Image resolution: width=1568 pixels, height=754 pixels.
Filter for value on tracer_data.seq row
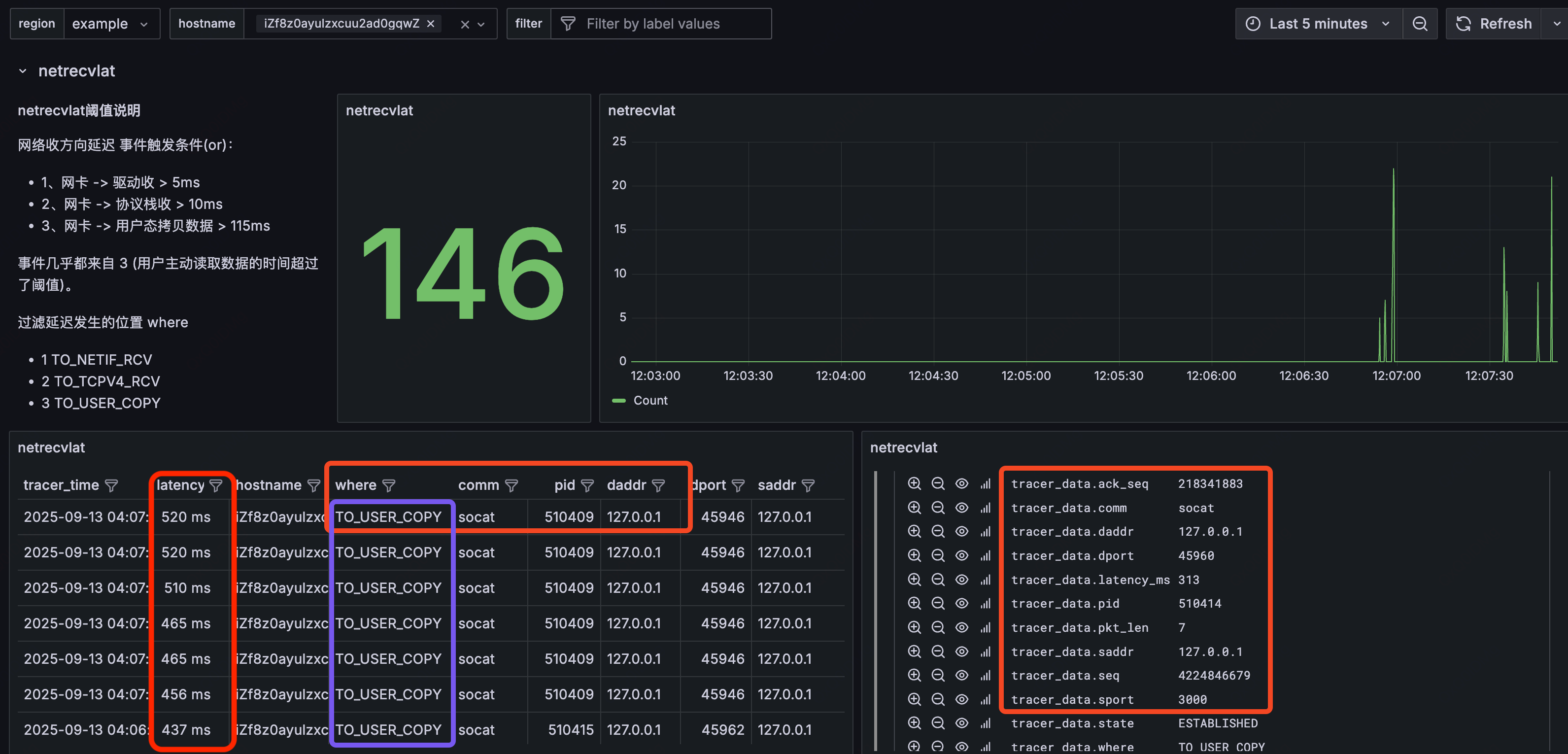[x=914, y=676]
